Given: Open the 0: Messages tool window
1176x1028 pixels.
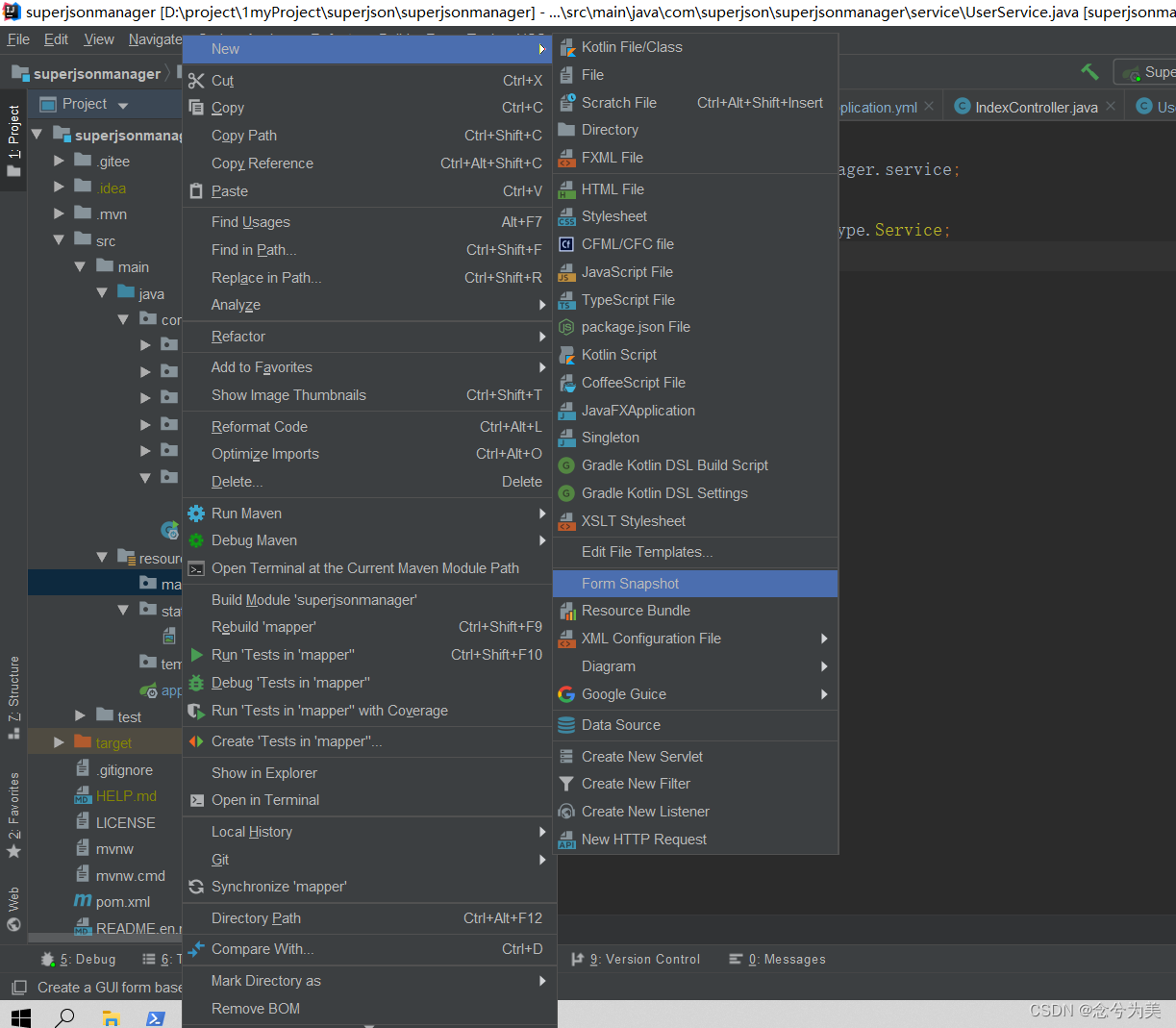Looking at the screenshot, I should pos(777,959).
